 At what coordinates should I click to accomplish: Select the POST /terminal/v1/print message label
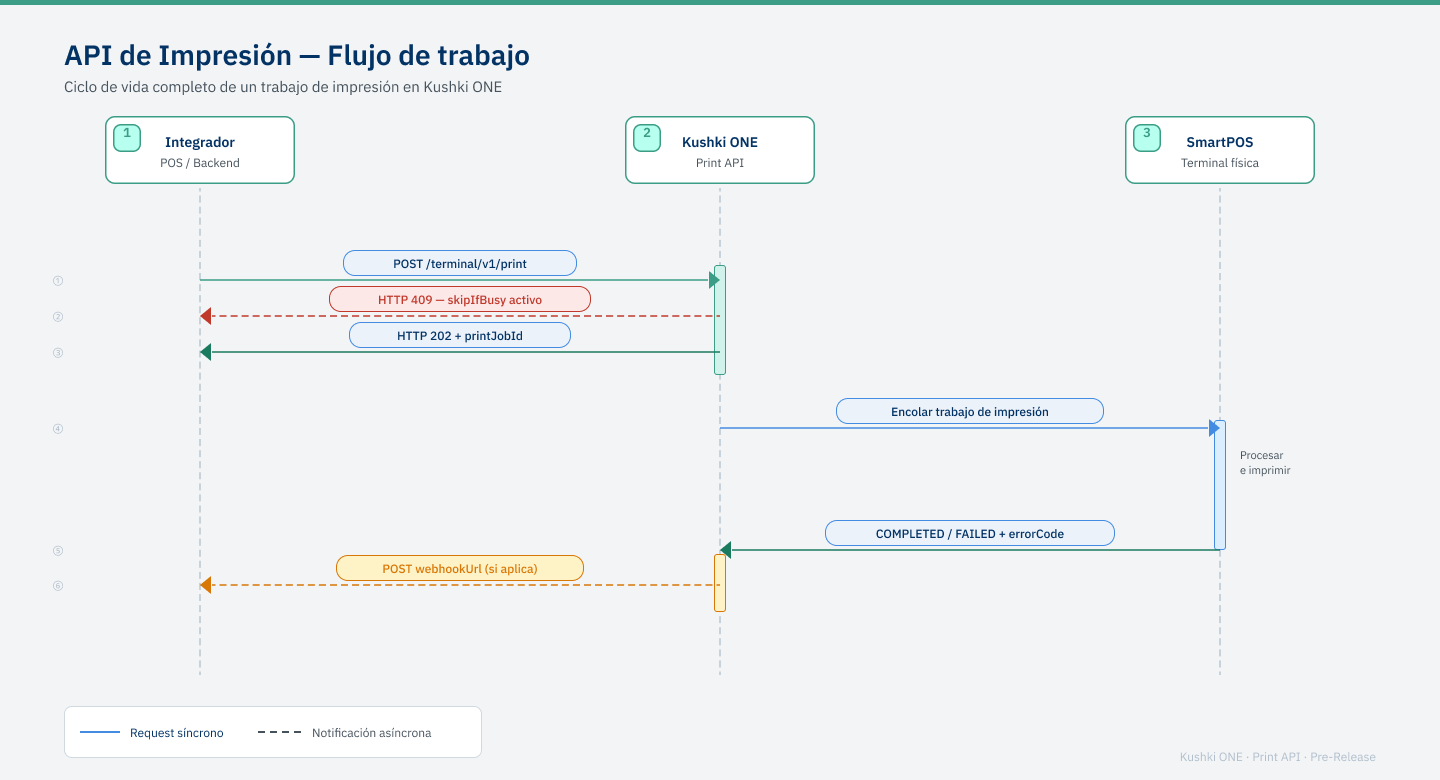tap(459, 263)
